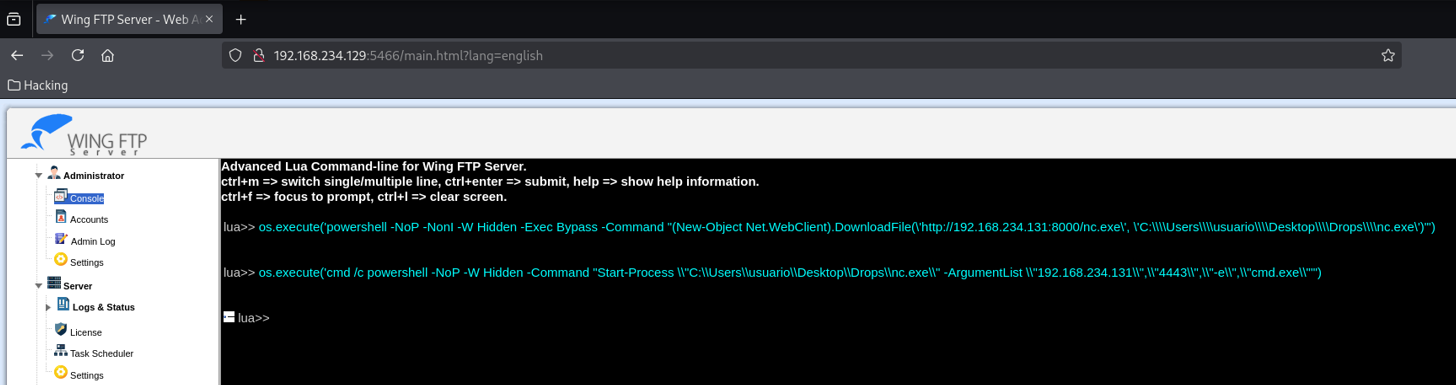1456x385 pixels.
Task: Click the Logs & Status chart icon
Action: coord(63,305)
